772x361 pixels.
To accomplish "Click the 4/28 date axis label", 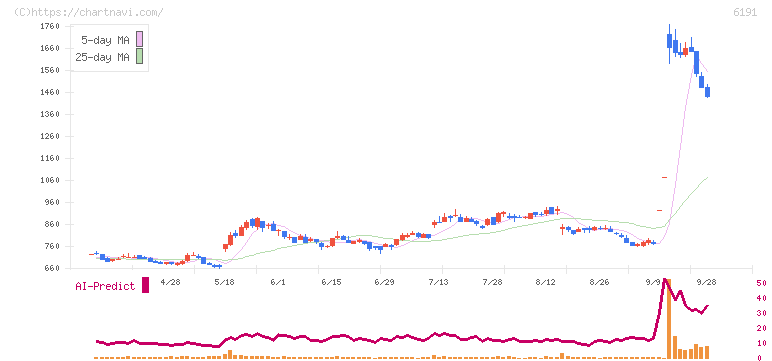I will click(x=170, y=282).
